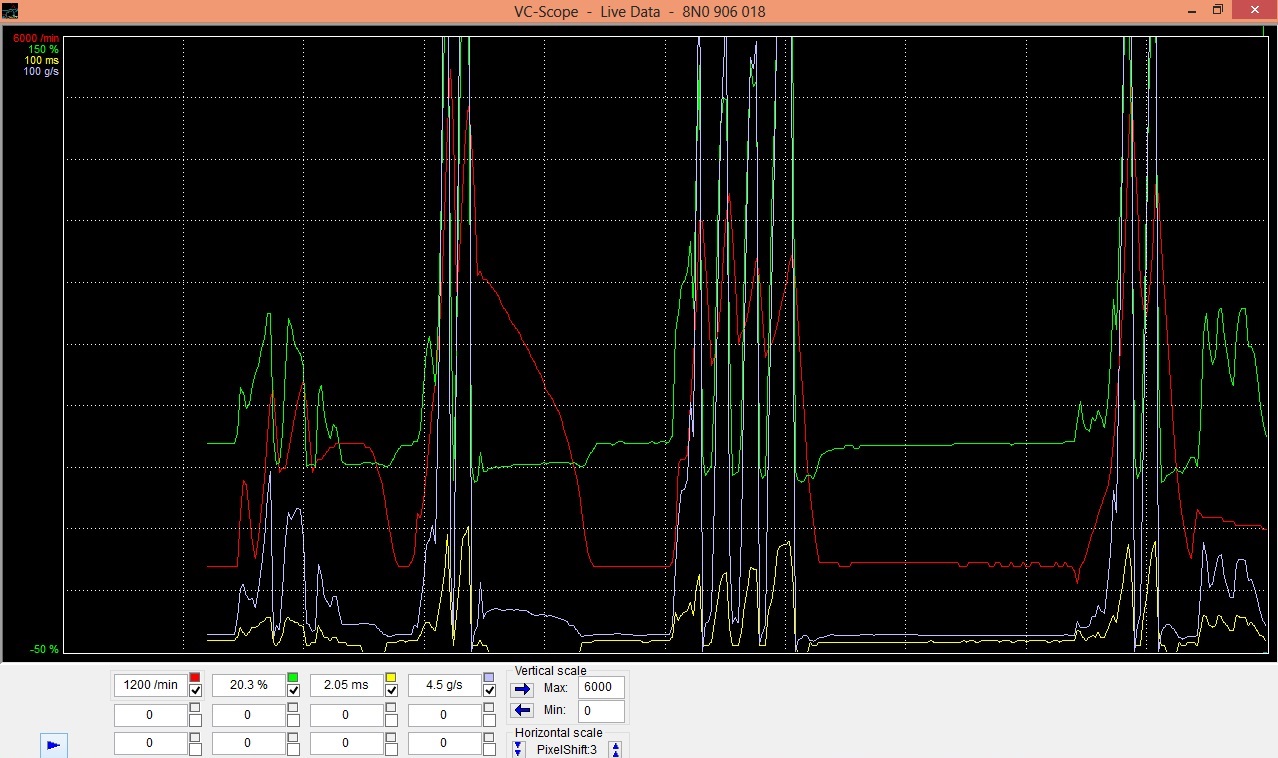Image resolution: width=1278 pixels, height=758 pixels.
Task: Uncheck the checkbox next to 20.3 %
Action: (293, 691)
